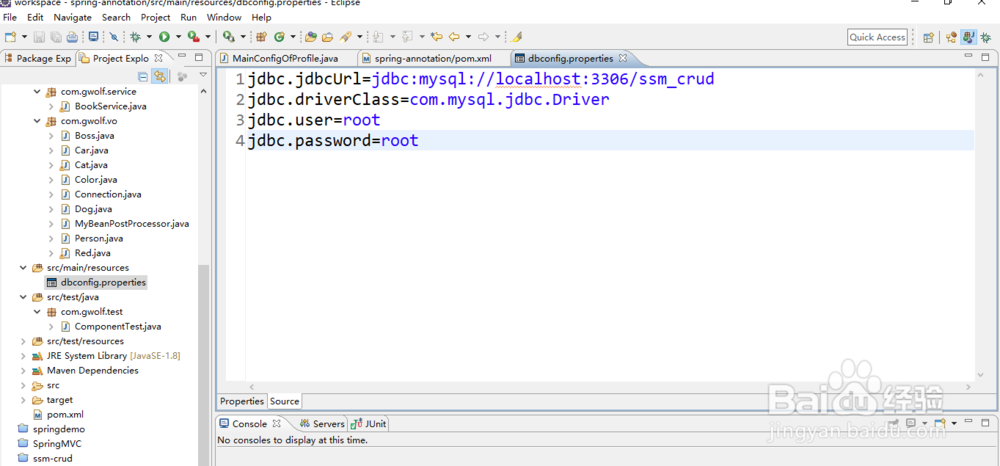
Task: Switch to the Servers view tab
Action: (322, 424)
